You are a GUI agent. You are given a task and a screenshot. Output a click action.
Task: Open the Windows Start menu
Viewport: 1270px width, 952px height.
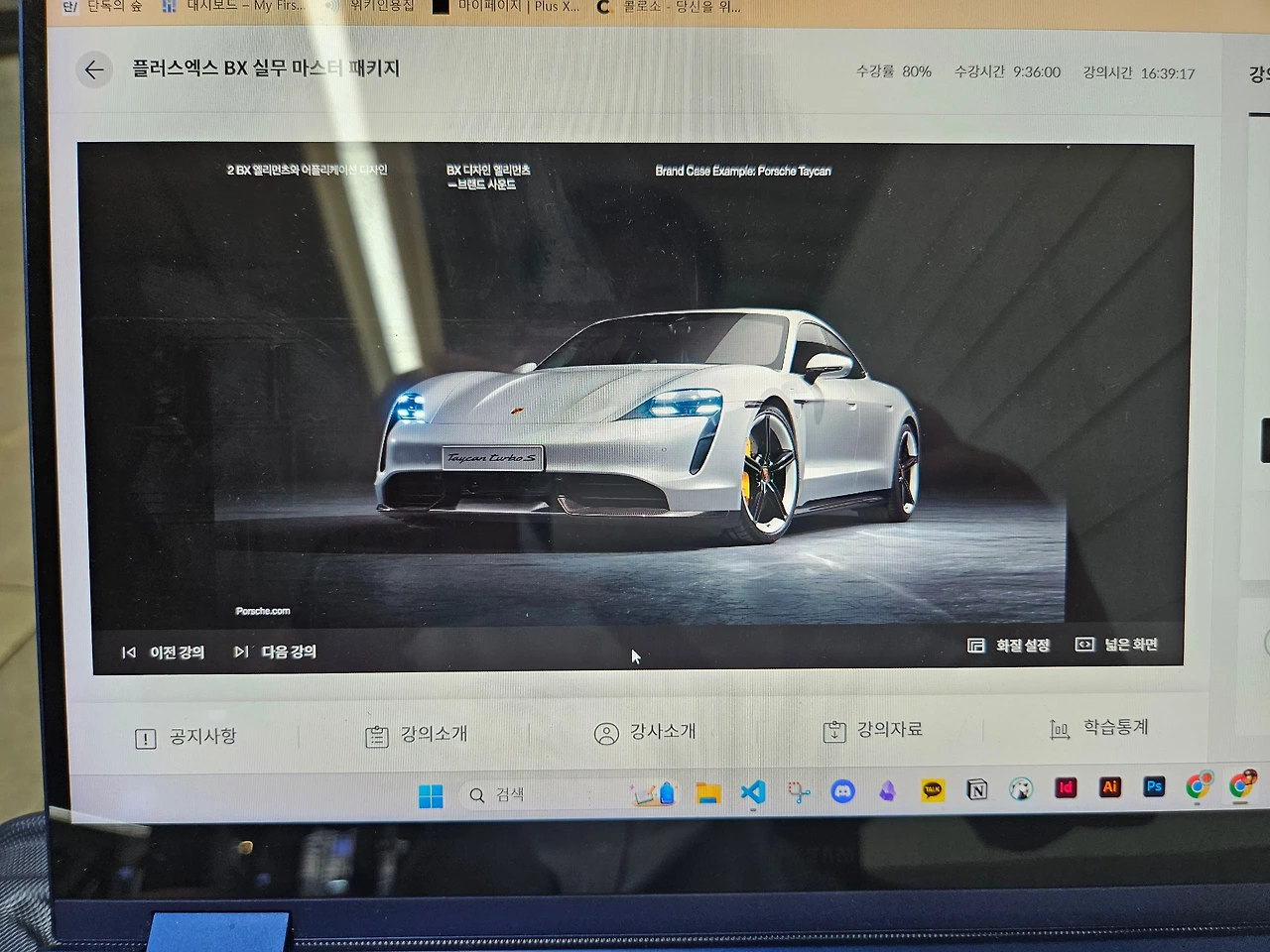pyautogui.click(x=431, y=796)
